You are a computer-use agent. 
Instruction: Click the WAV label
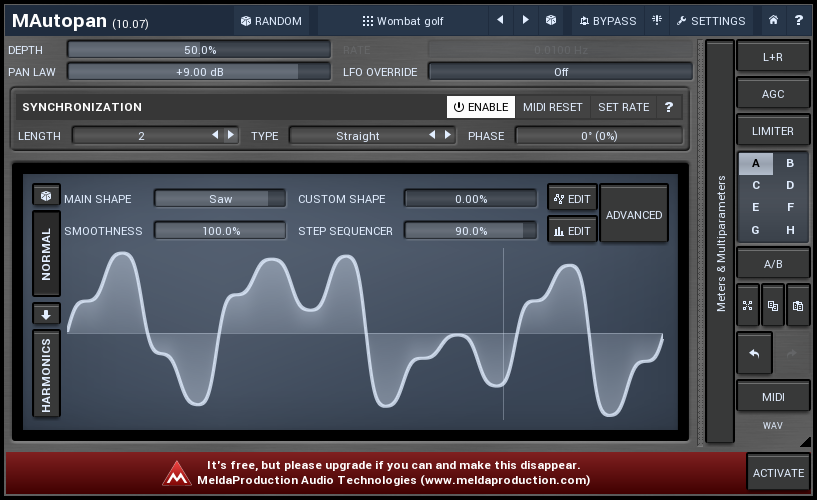coord(773,426)
